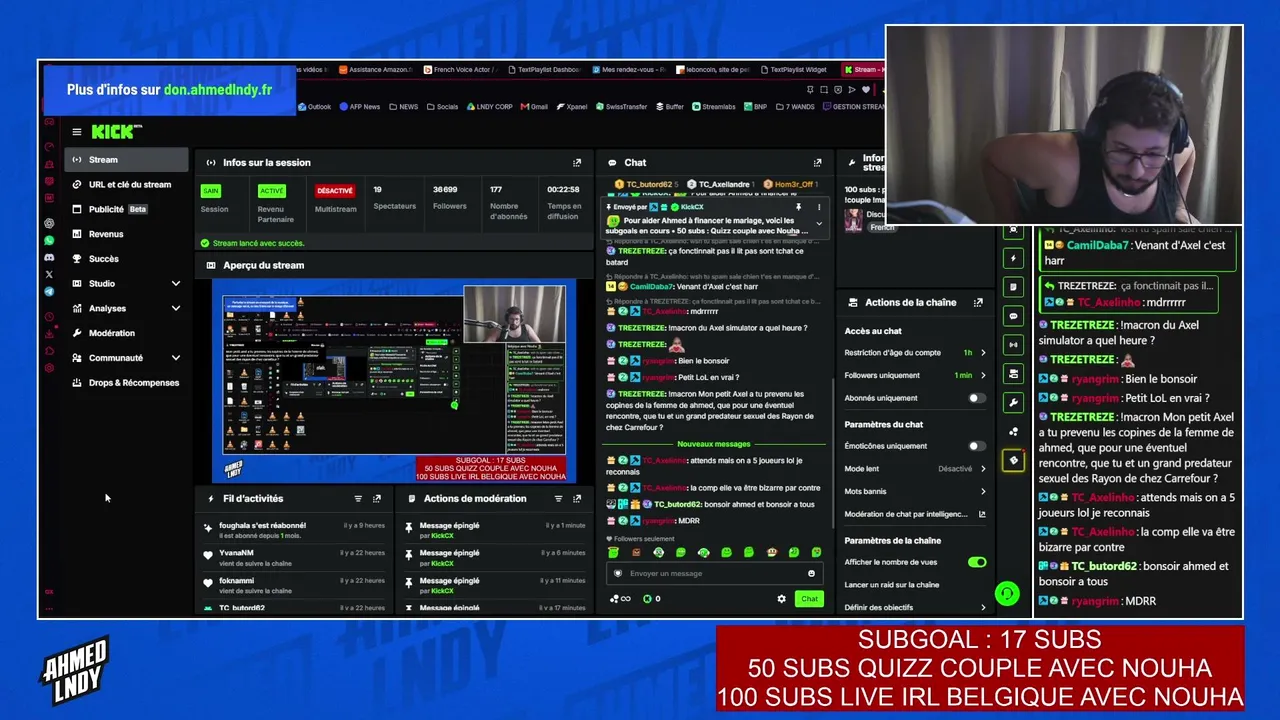Image resolution: width=1280 pixels, height=720 pixels.
Task: Select Succès in the sidebar
Action: coord(126,259)
